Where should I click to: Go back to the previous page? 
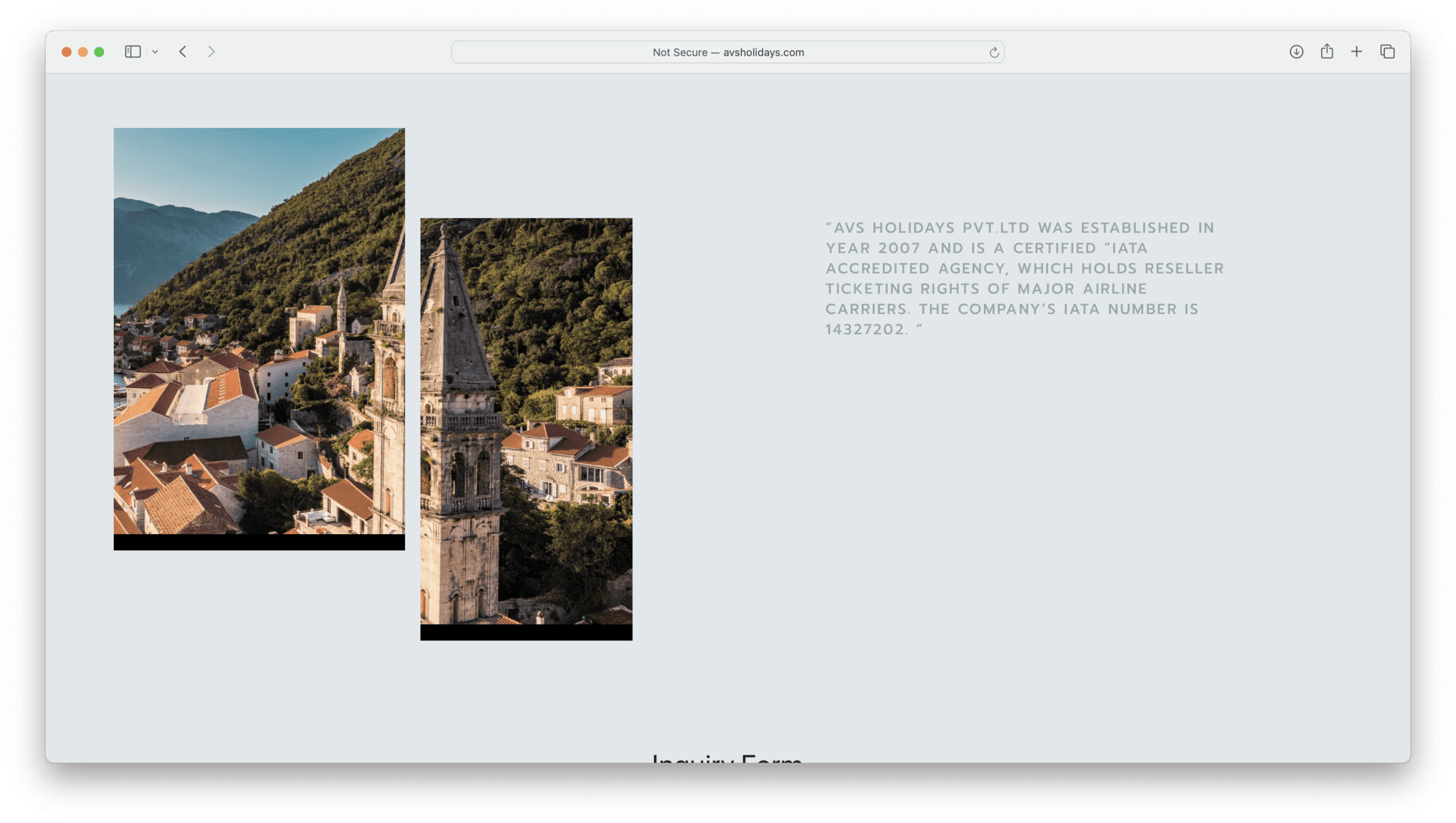(183, 52)
